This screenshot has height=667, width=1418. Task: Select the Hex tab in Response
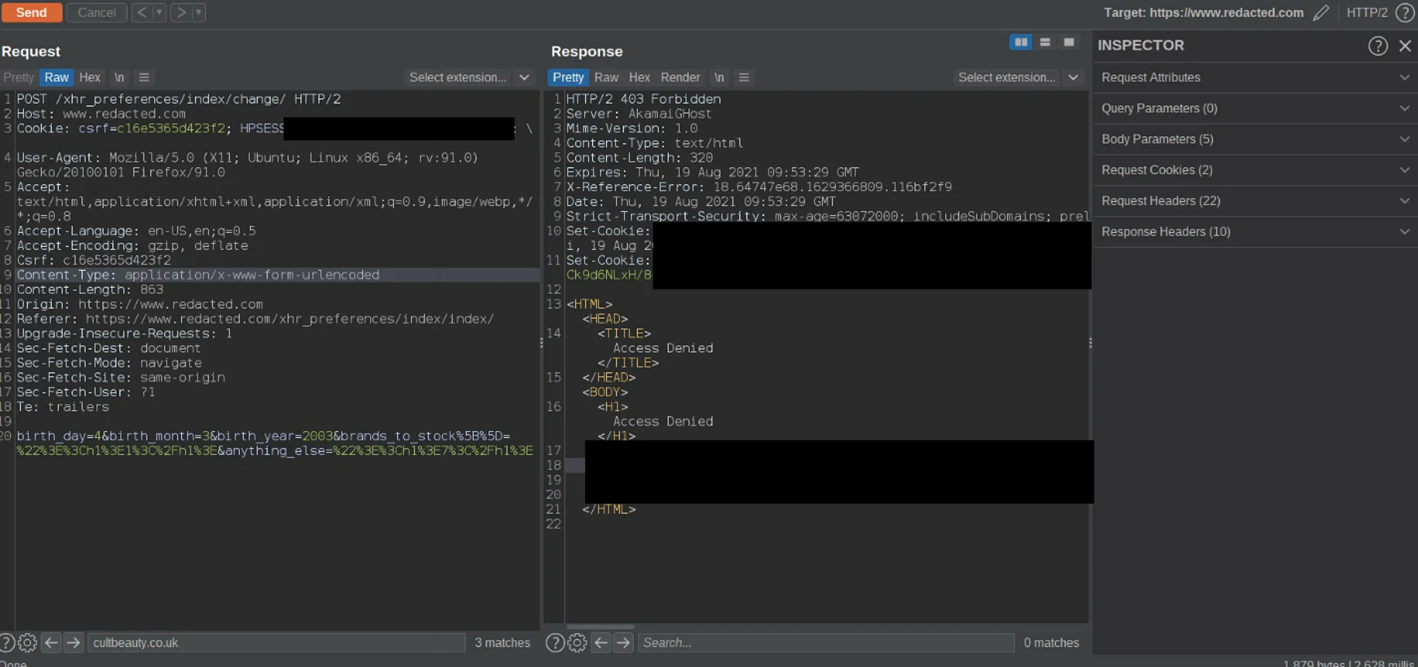639,77
